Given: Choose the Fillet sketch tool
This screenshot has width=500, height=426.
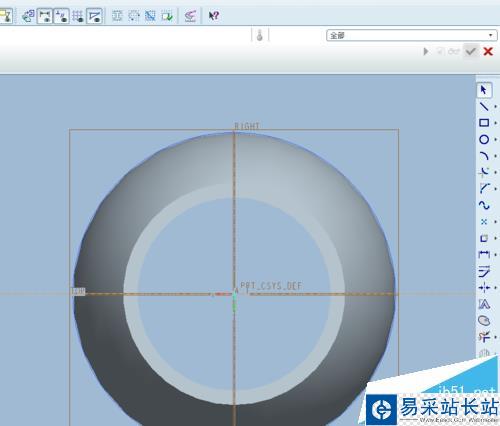Looking at the screenshot, I should 484,172.
